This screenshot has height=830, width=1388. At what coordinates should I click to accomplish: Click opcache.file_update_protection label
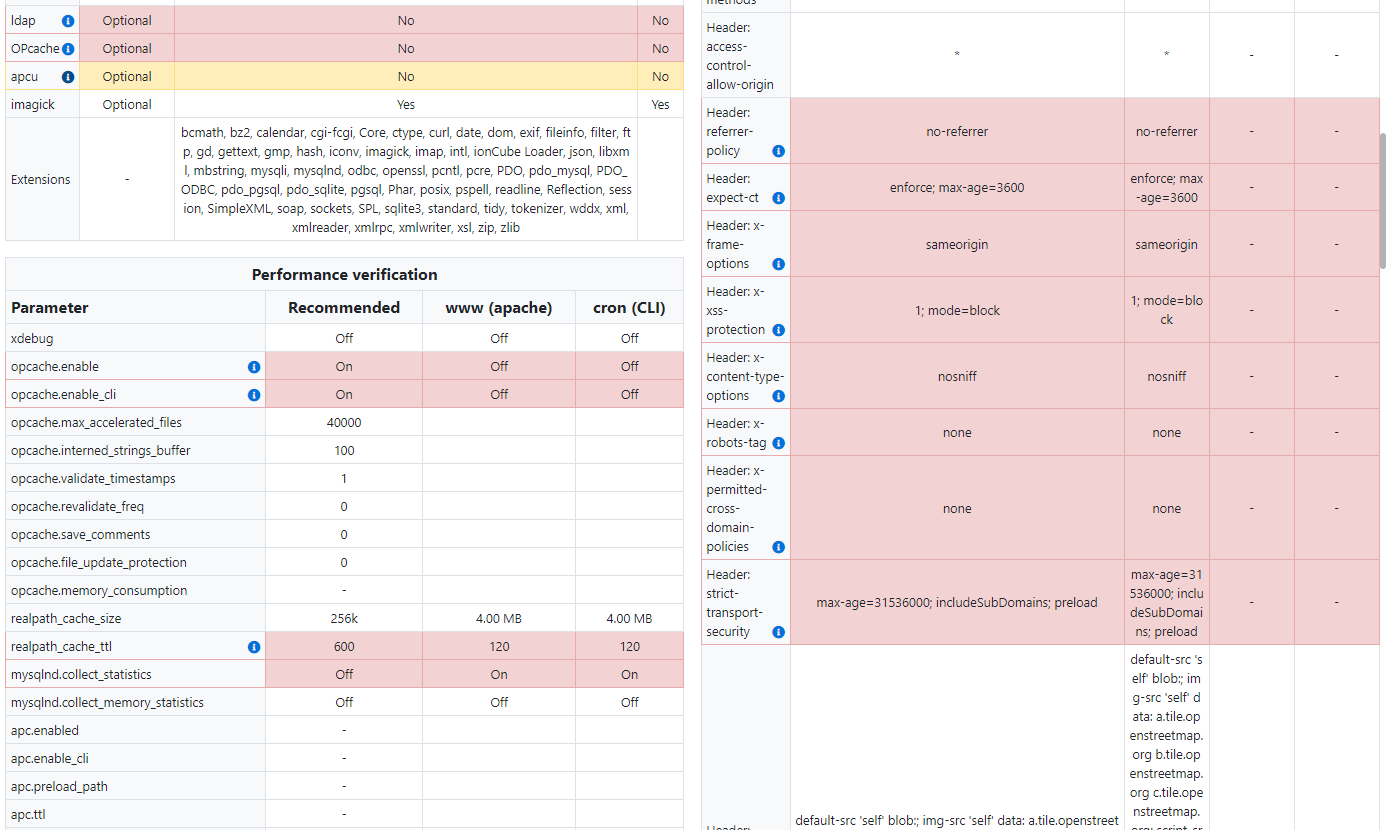click(x=99, y=563)
